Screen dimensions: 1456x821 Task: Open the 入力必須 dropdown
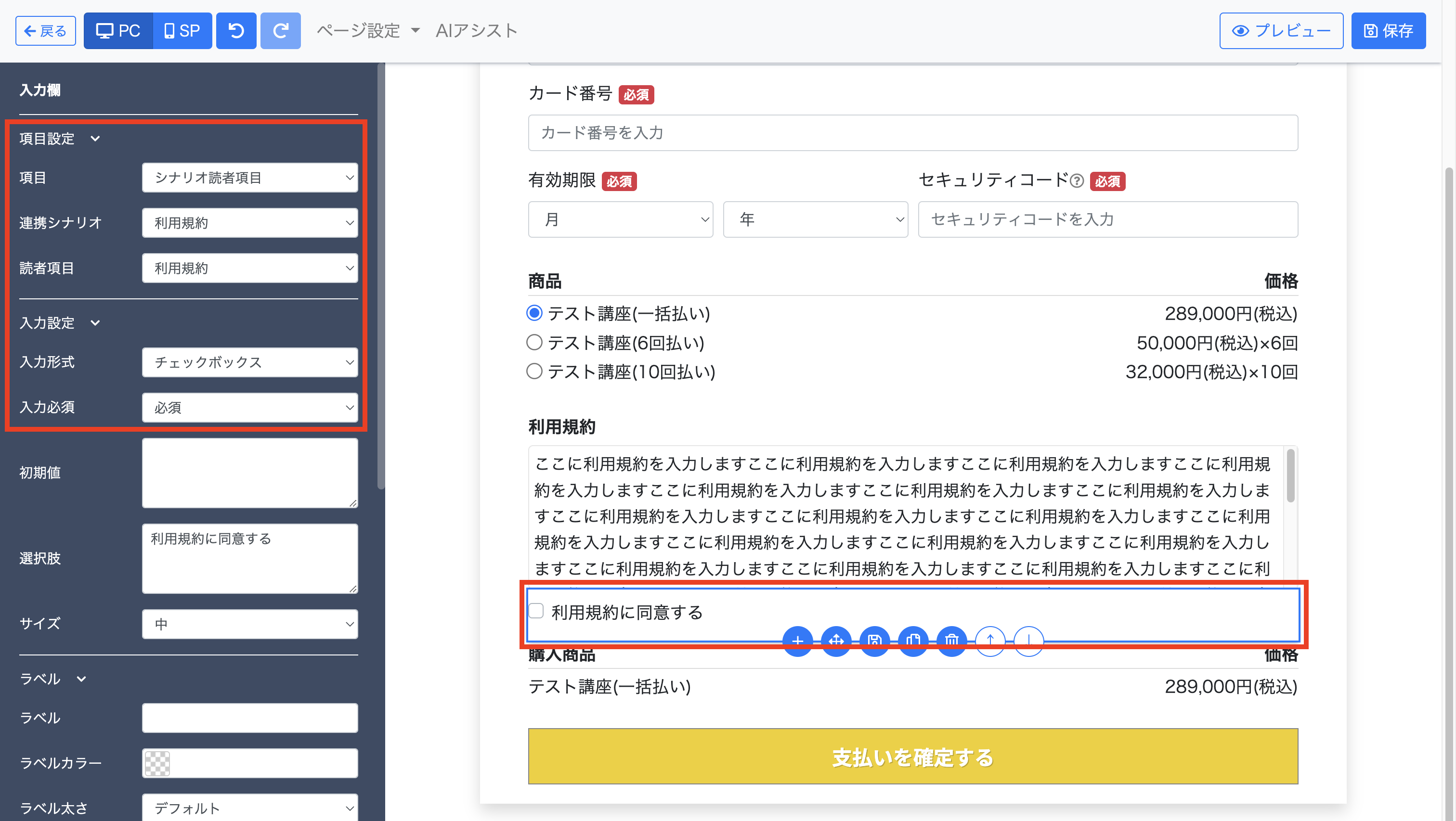(x=249, y=408)
